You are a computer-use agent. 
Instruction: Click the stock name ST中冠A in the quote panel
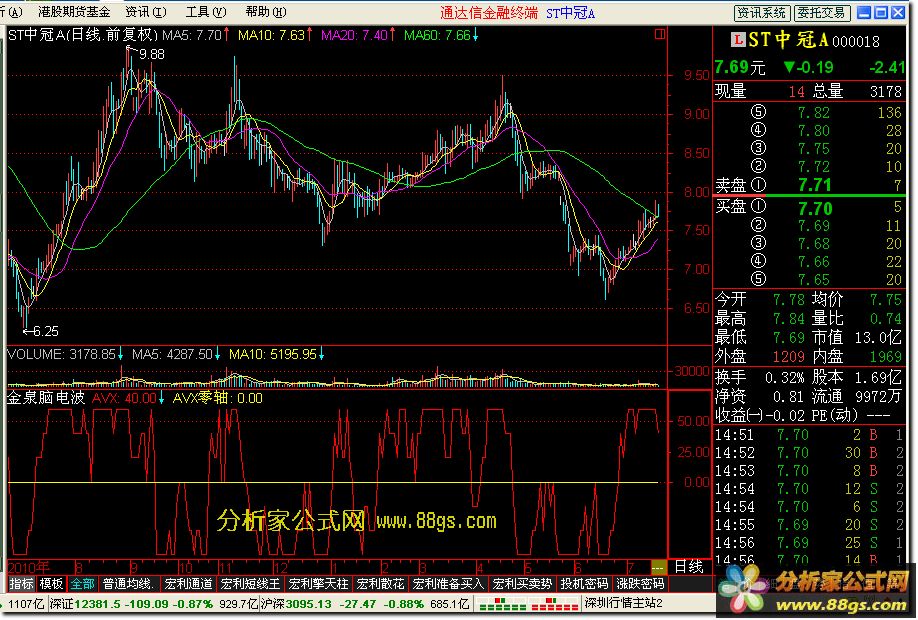[x=788, y=40]
